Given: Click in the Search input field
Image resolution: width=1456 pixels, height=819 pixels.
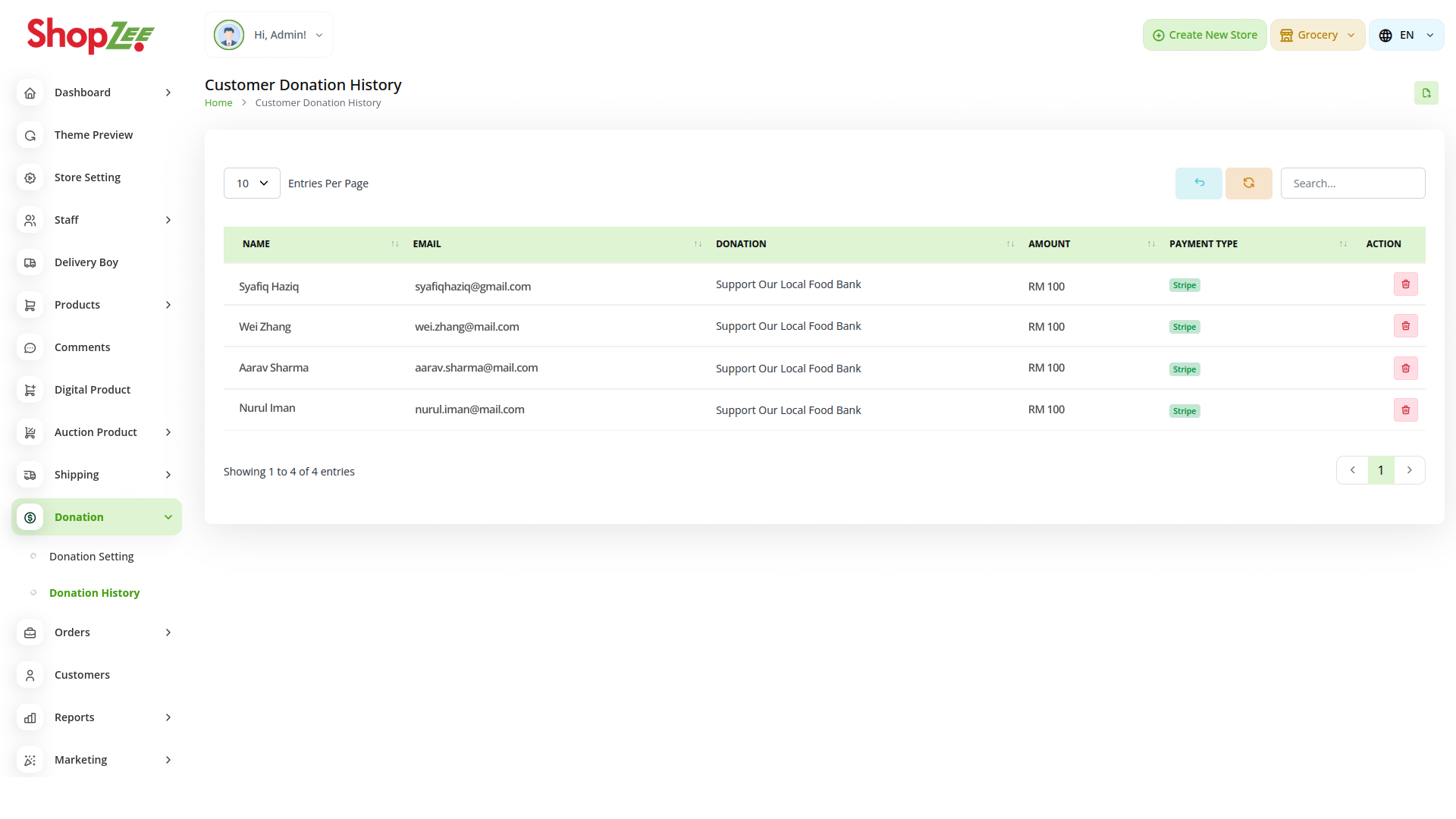Looking at the screenshot, I should (x=1352, y=184).
